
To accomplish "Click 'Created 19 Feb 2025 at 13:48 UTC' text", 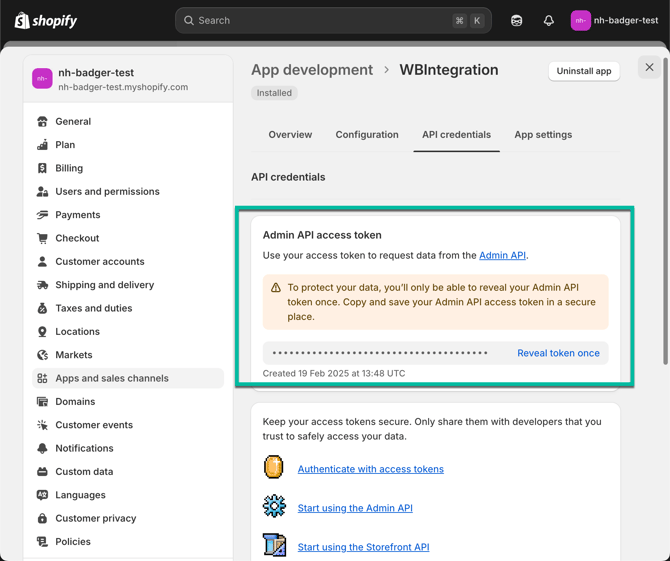I will point(334,373).
